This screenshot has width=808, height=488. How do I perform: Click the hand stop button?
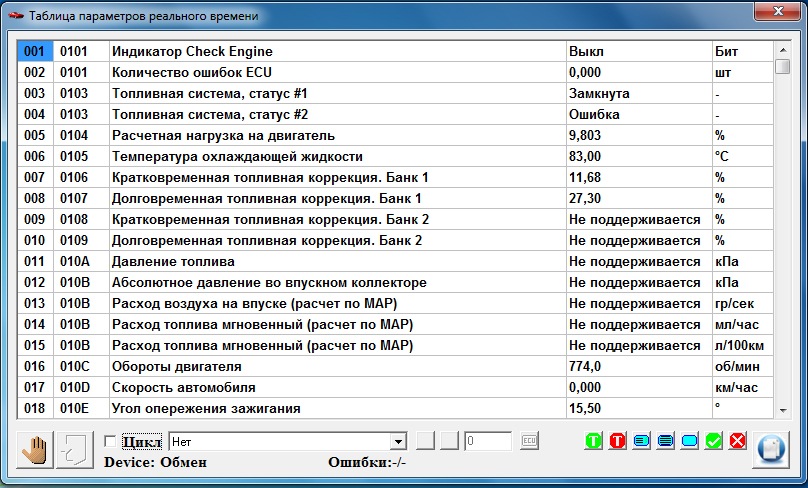pyautogui.click(x=35, y=450)
